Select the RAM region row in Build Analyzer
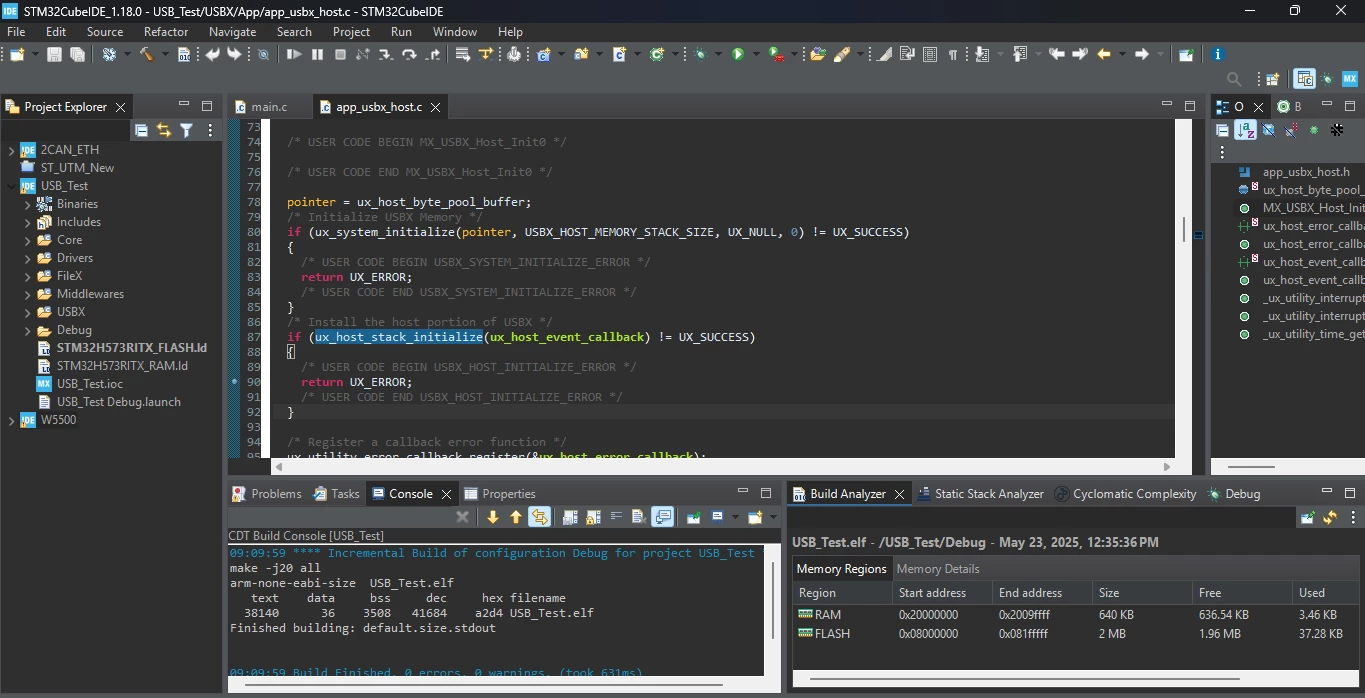Screen dimensions: 1365x698 pos(1075,614)
